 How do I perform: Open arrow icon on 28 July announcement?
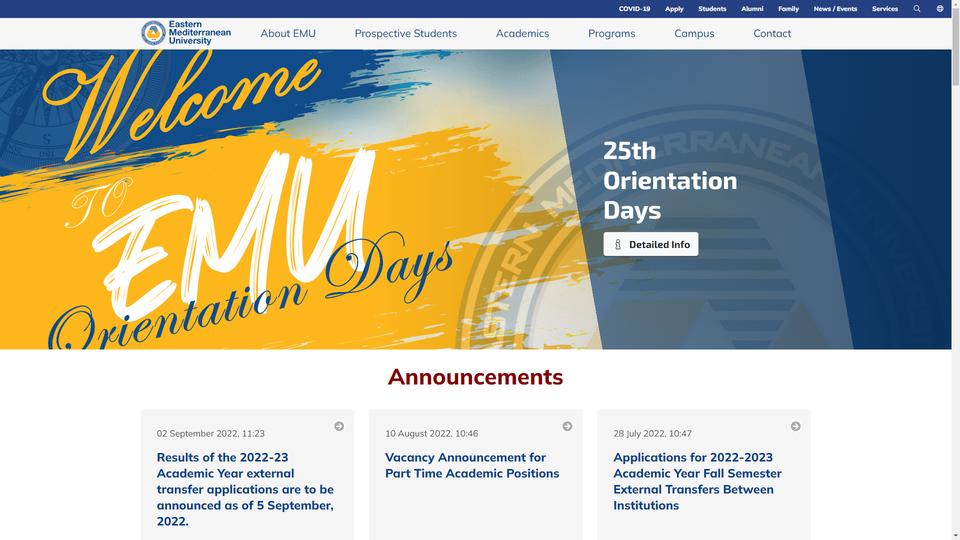coord(795,426)
